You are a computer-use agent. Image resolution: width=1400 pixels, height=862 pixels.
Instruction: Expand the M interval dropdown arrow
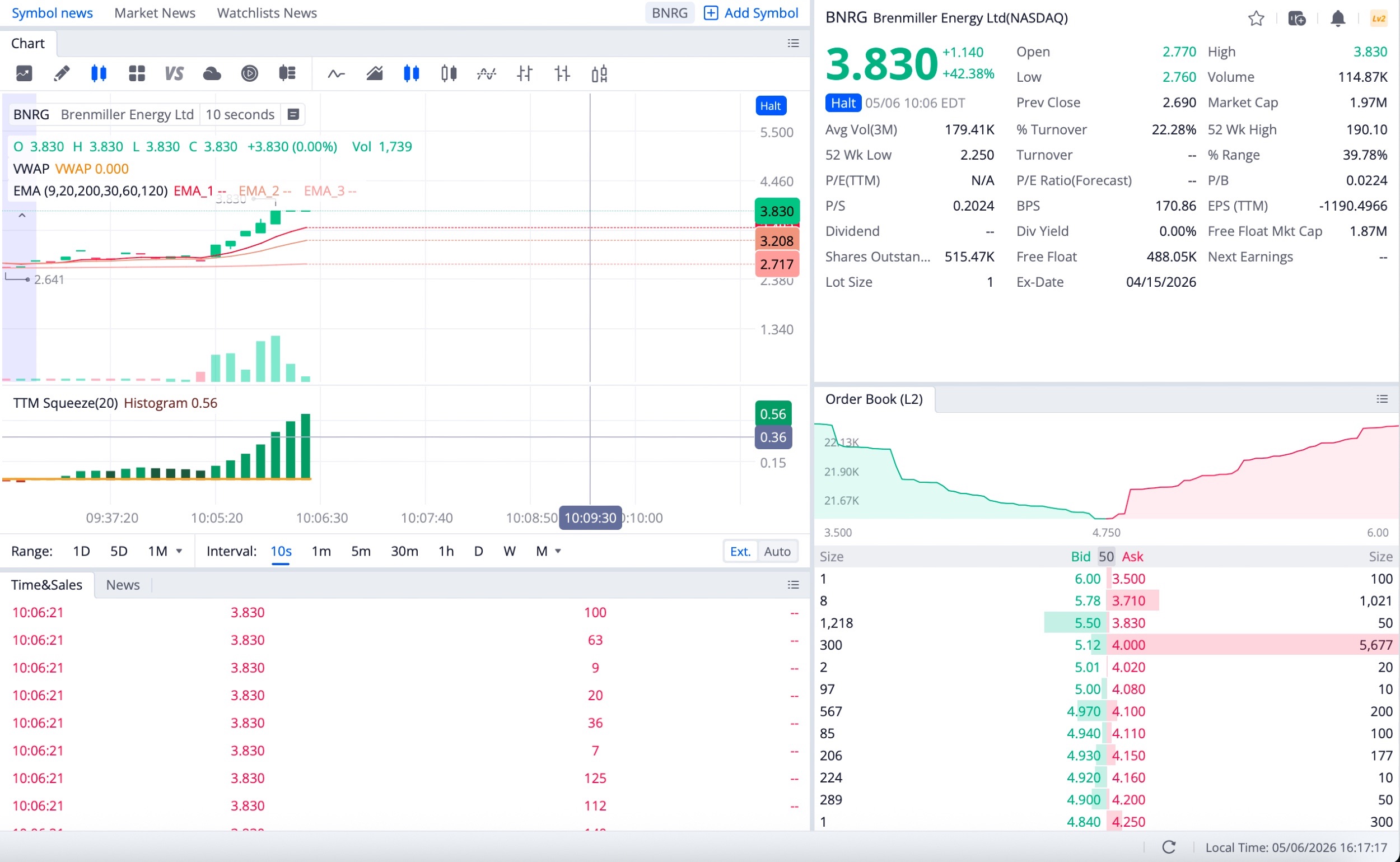click(558, 551)
